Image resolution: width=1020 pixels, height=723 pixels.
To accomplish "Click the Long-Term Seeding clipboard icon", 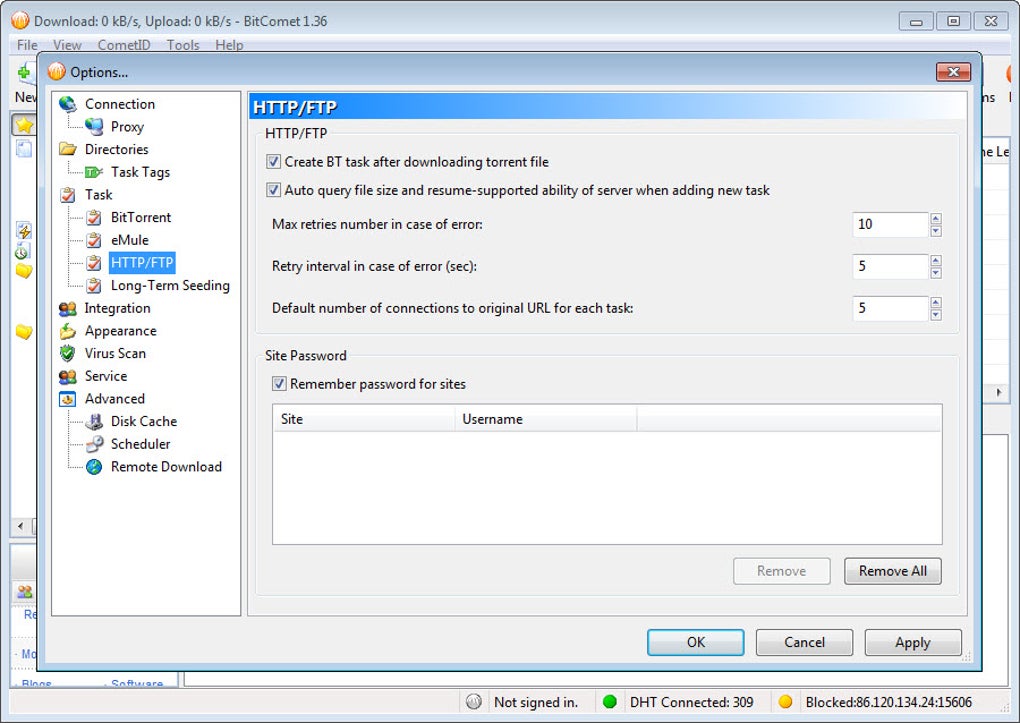I will (94, 286).
